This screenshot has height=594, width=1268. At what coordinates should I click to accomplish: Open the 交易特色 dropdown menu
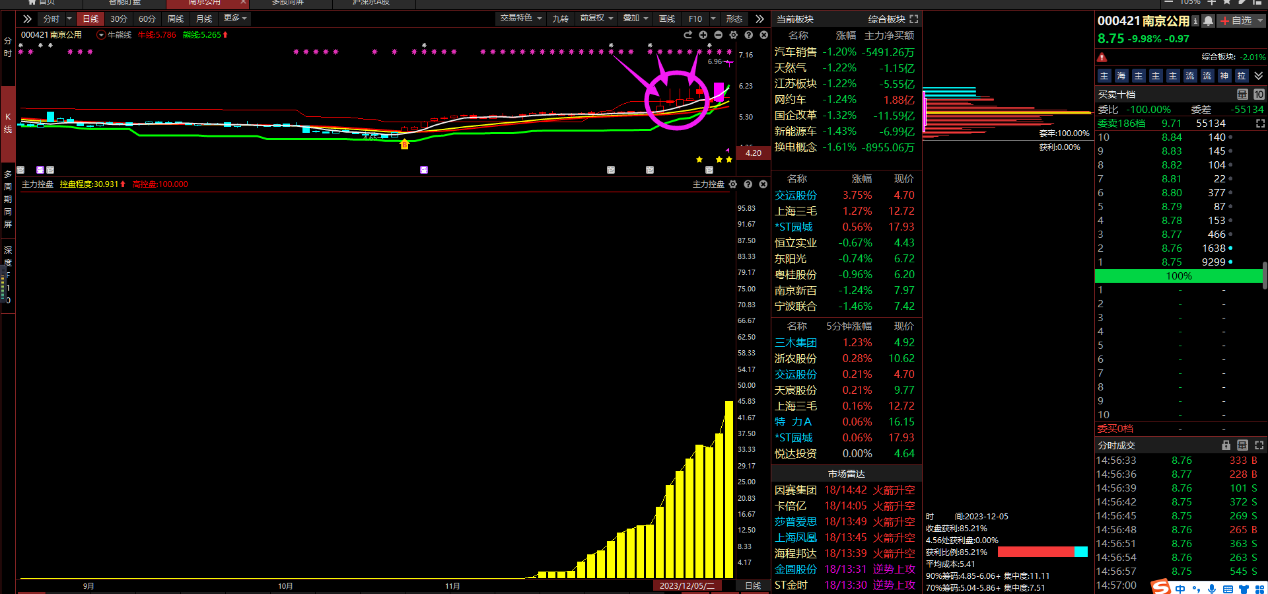click(520, 19)
